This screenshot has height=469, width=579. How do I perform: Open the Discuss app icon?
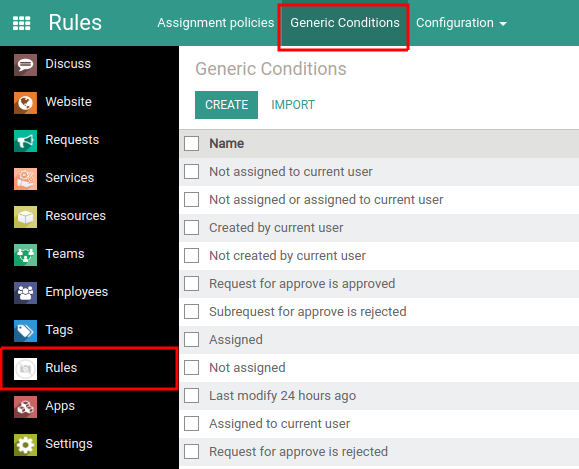click(x=25, y=65)
